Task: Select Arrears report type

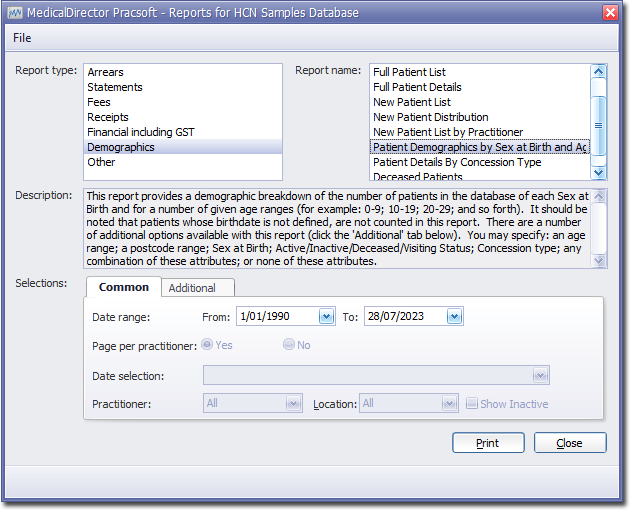Action: 183,72
